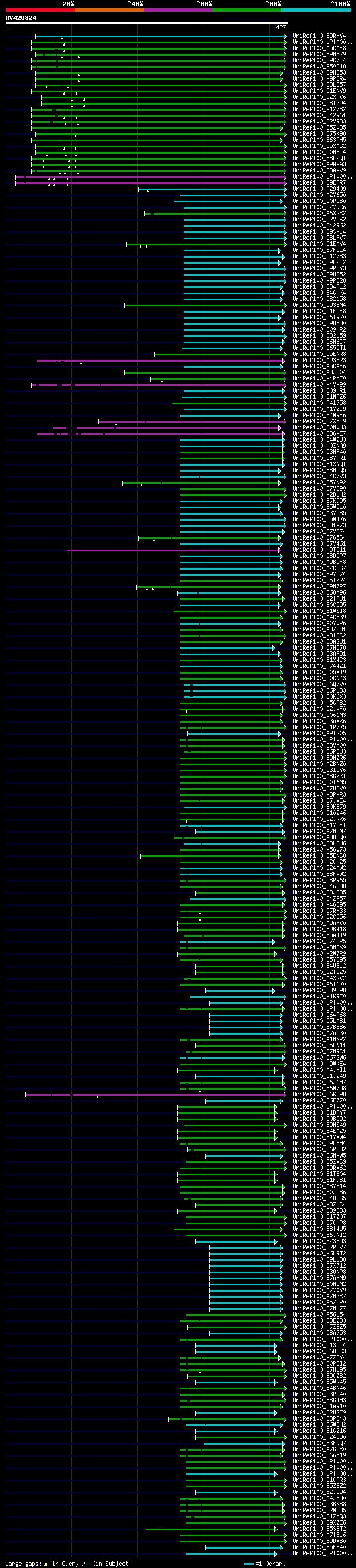Select the UniRef100_B6STH5 label

(319, 140)
